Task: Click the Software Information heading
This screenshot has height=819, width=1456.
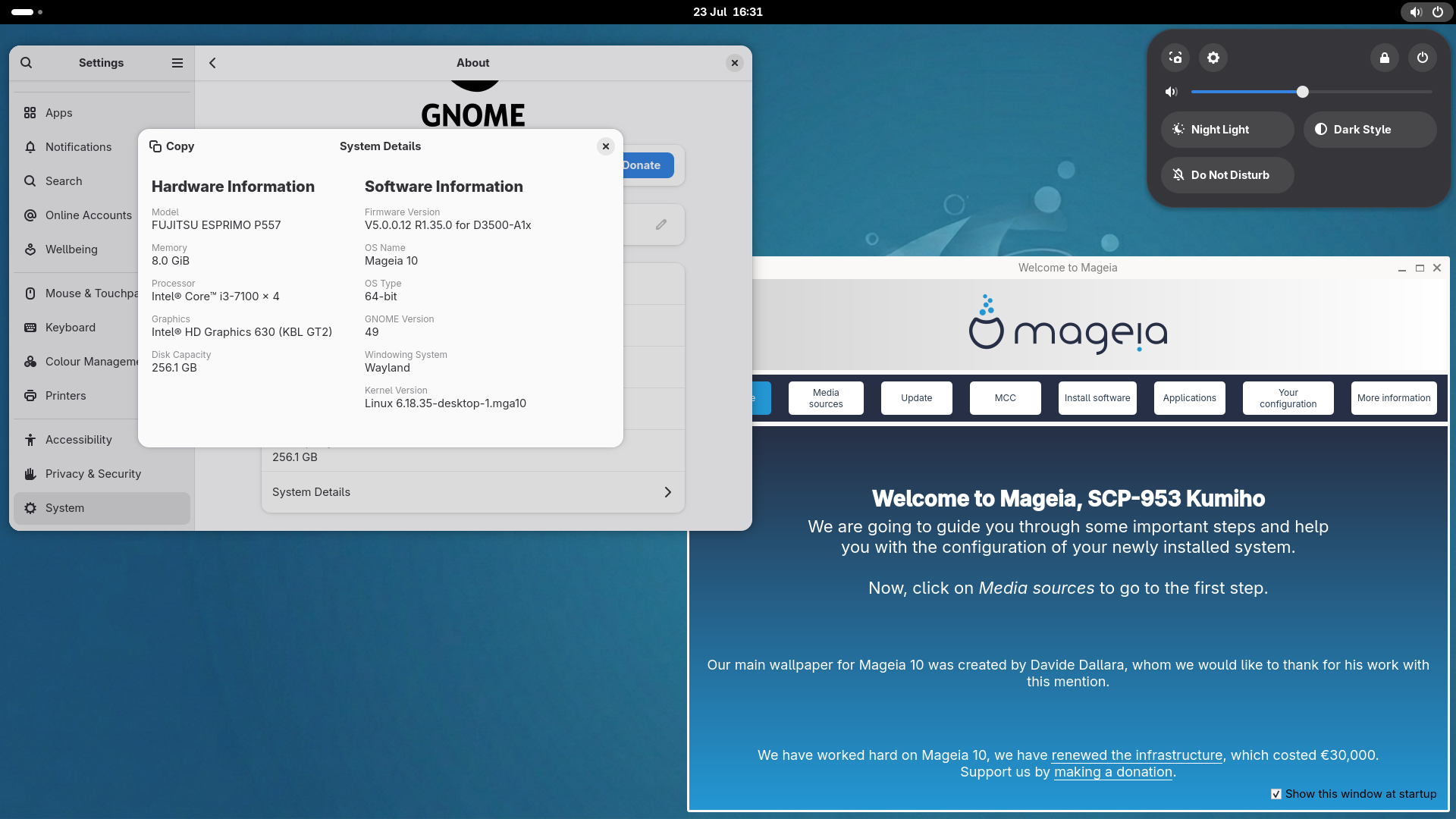Action: (444, 187)
